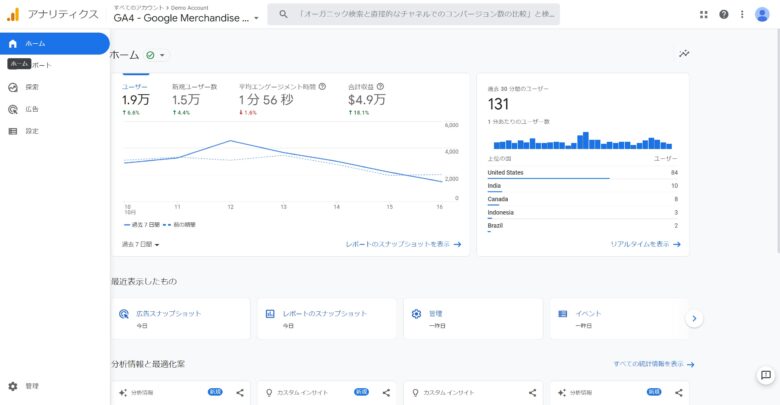
Task: Open the Advertising snapshot recent card
Action: click(181, 318)
